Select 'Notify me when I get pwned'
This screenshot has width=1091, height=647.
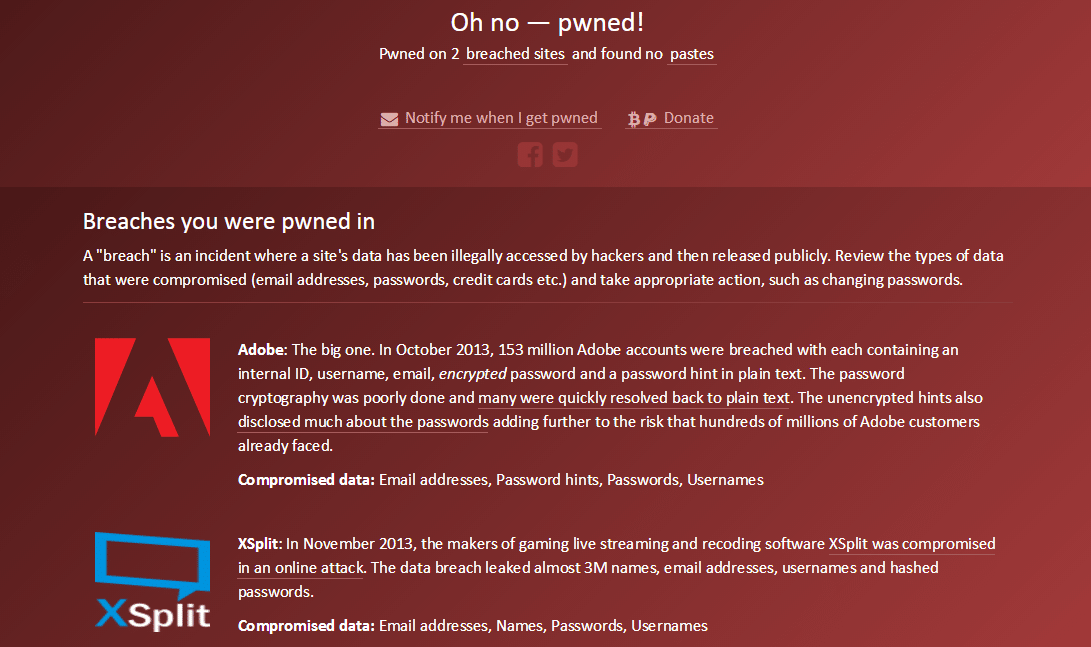pos(501,118)
